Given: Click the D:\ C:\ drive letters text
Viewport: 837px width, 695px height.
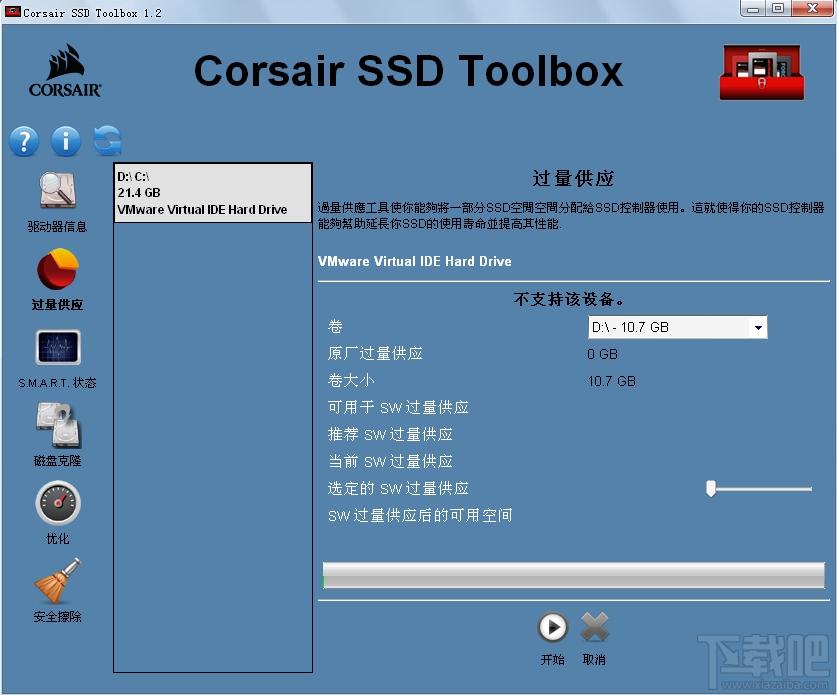Looking at the screenshot, I should [133, 177].
